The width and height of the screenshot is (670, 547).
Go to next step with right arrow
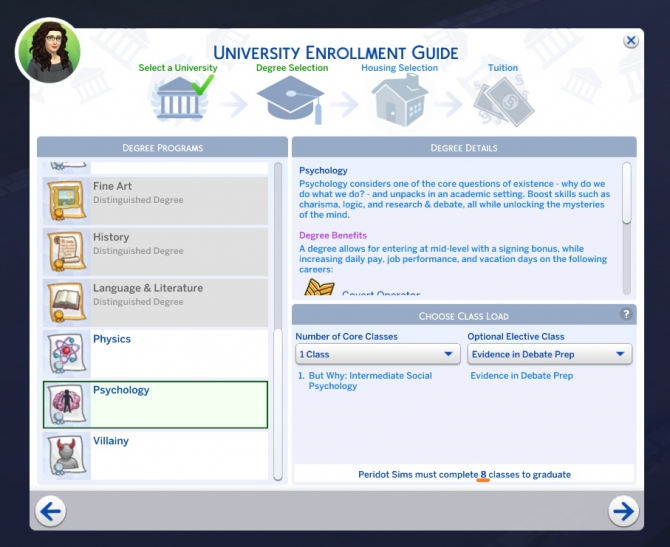(x=624, y=512)
